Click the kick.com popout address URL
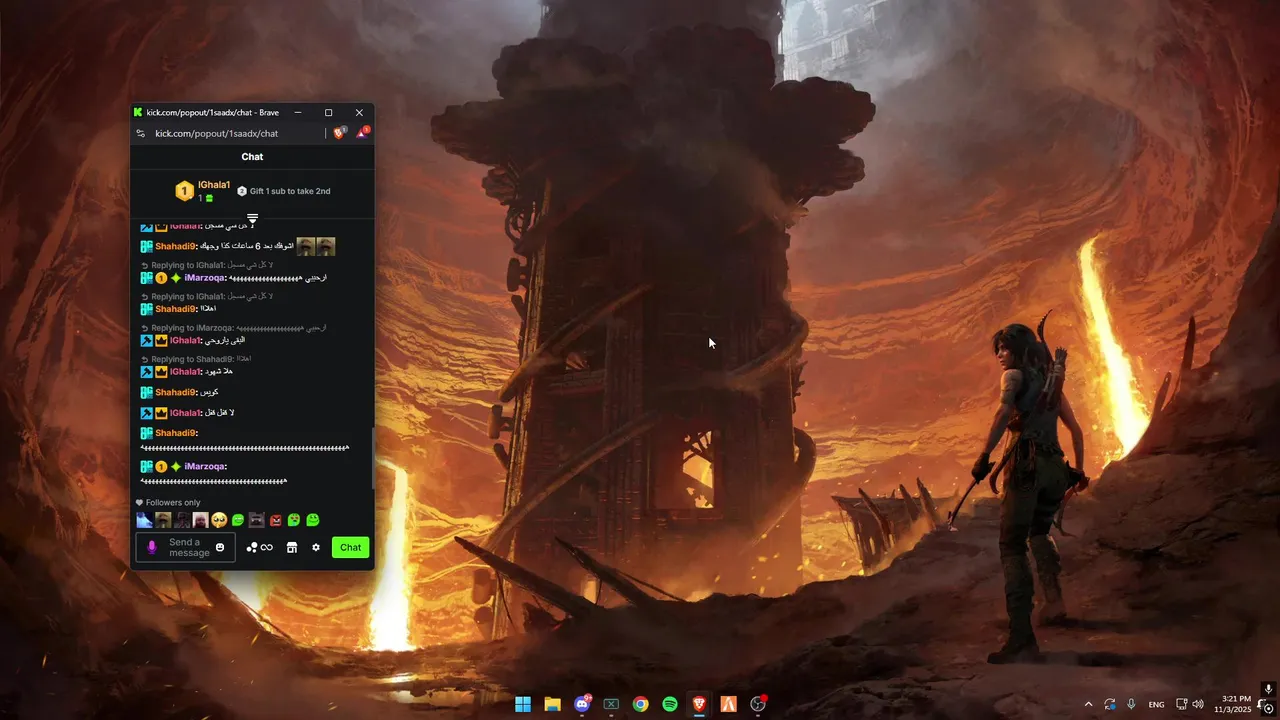Viewport: 1280px width, 720px height. (x=216, y=133)
